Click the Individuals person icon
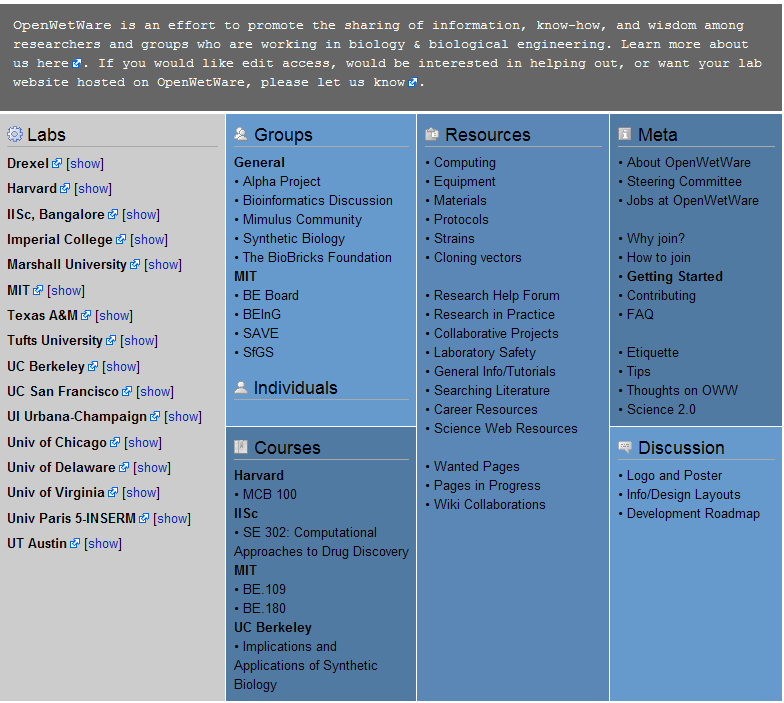The width and height of the screenshot is (784, 703). (x=241, y=388)
